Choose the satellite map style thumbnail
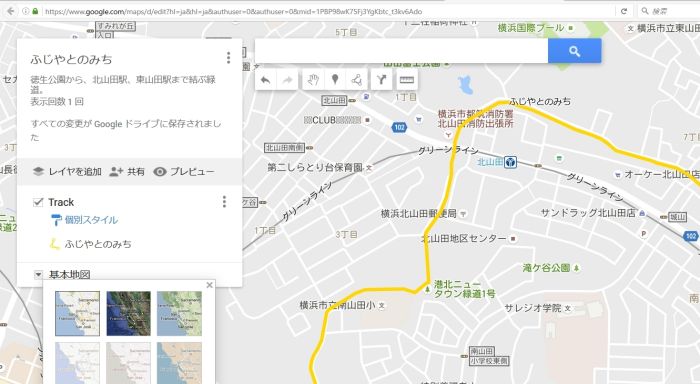 tap(129, 313)
